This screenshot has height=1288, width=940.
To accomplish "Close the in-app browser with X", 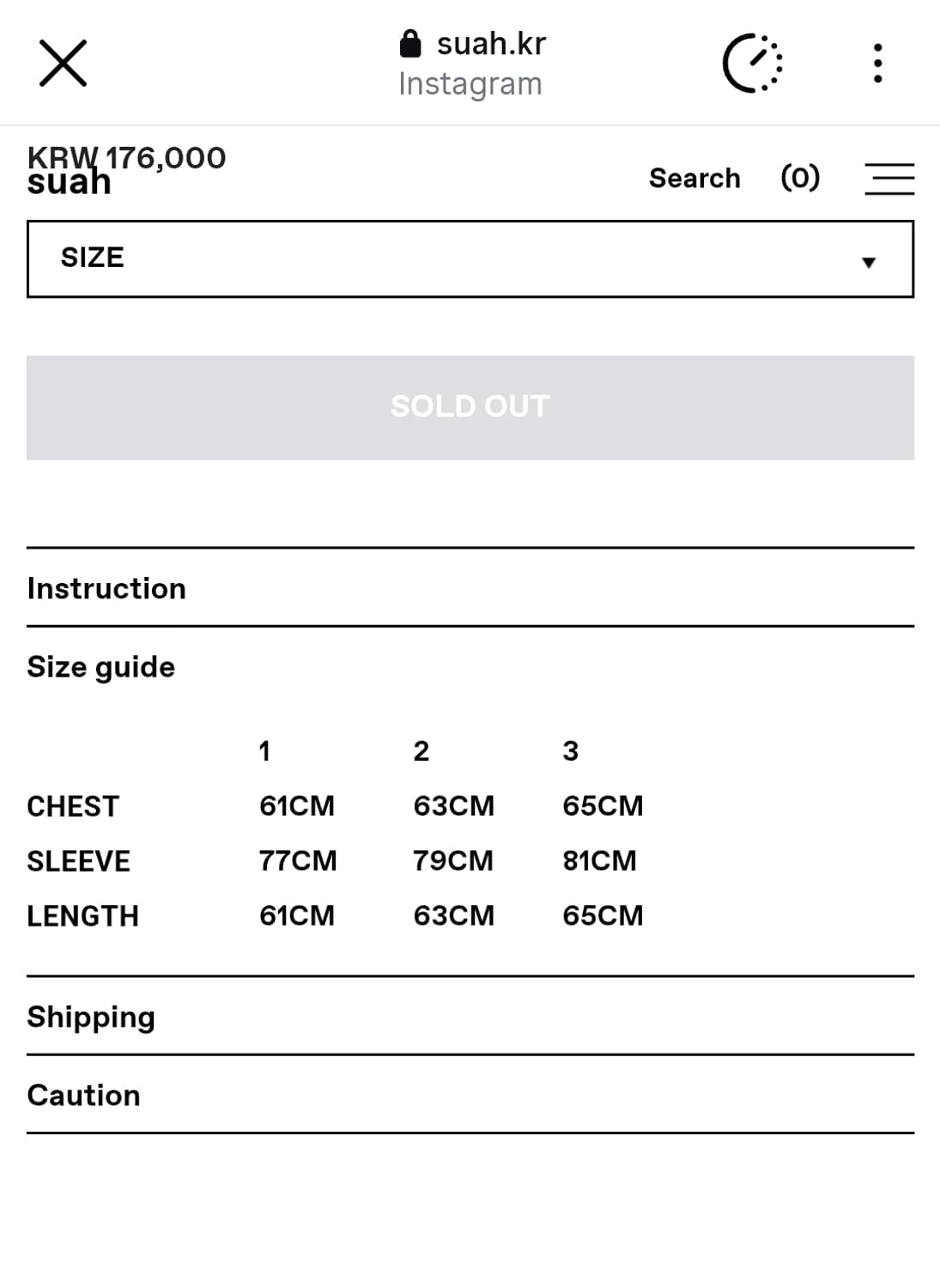I will point(63,64).
